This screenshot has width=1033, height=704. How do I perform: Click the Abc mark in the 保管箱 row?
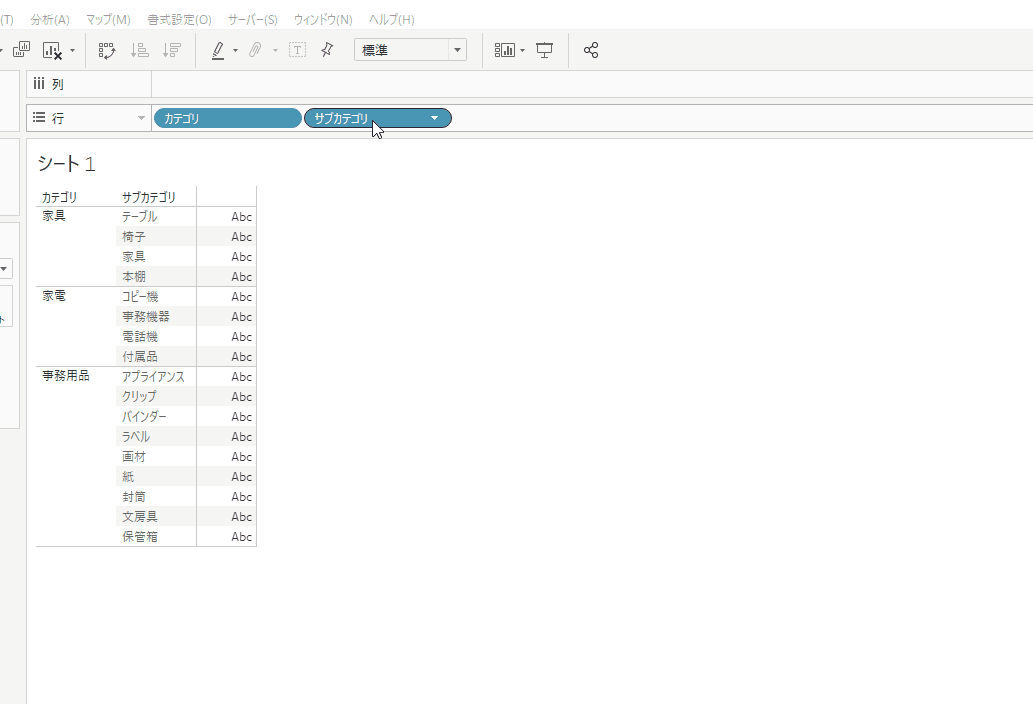[x=241, y=536]
